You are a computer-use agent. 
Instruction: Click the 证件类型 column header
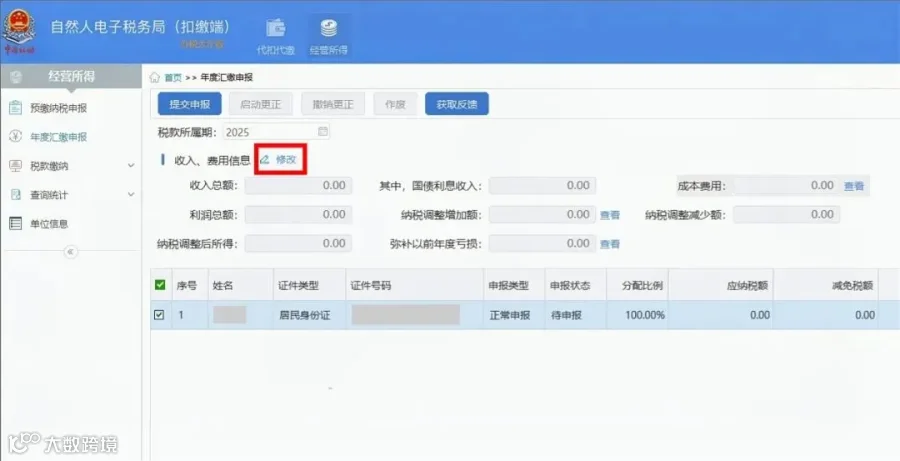coord(309,285)
